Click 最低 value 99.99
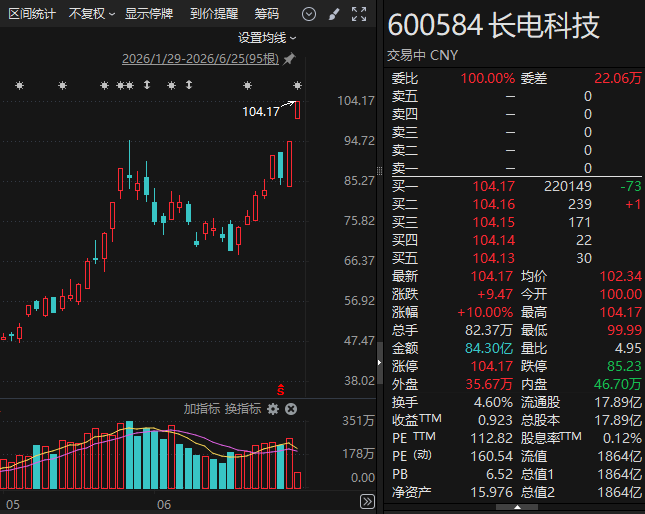Screen dimensions: 645x514 [x=624, y=330]
